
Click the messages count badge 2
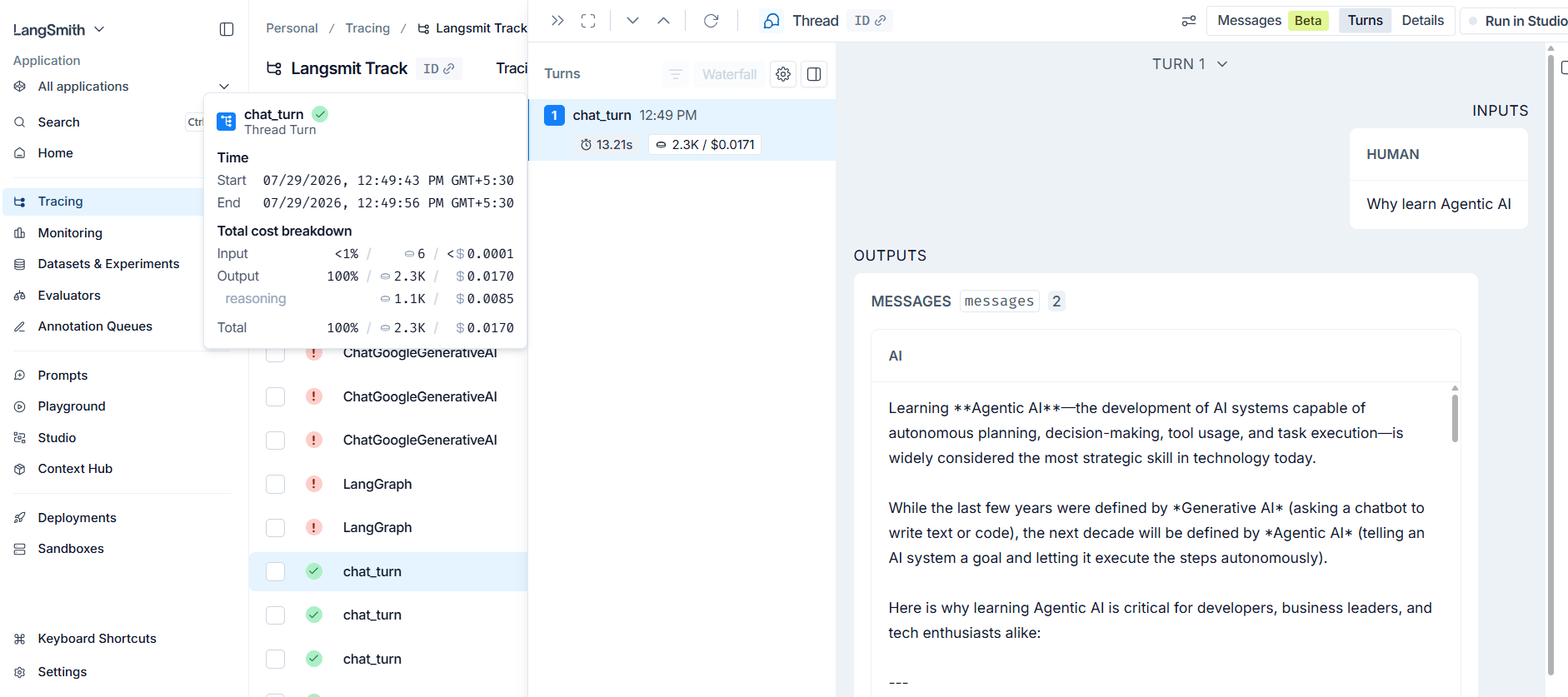1056,301
